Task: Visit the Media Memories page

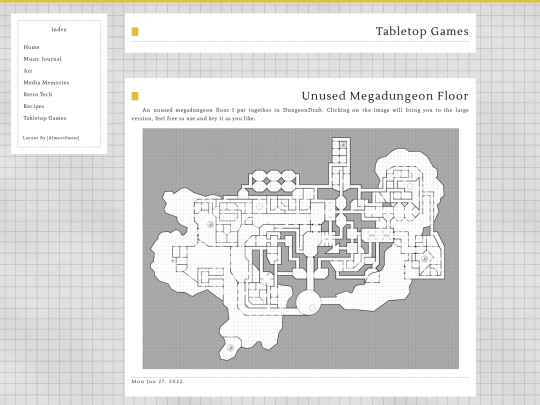Action: tap(46, 83)
